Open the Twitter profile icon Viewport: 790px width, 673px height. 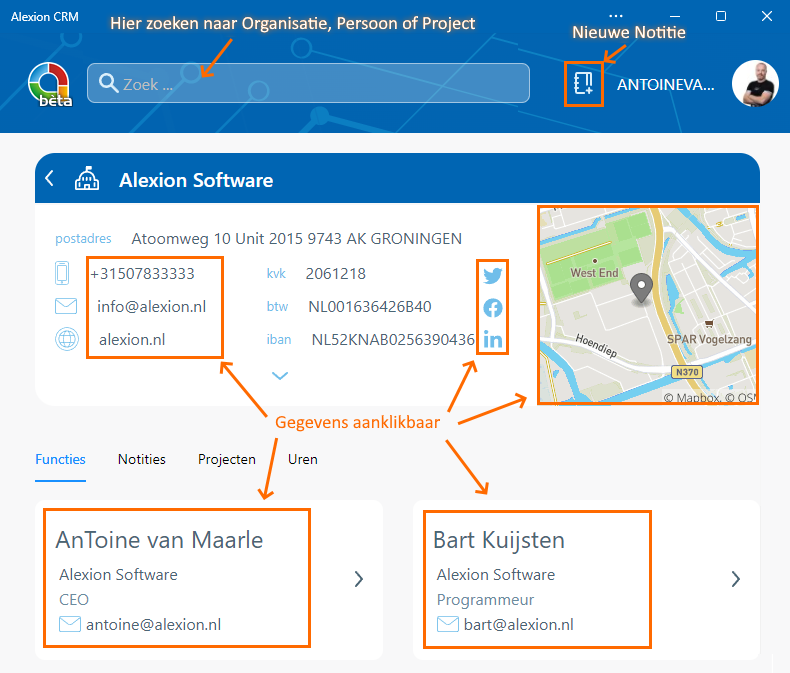493,276
